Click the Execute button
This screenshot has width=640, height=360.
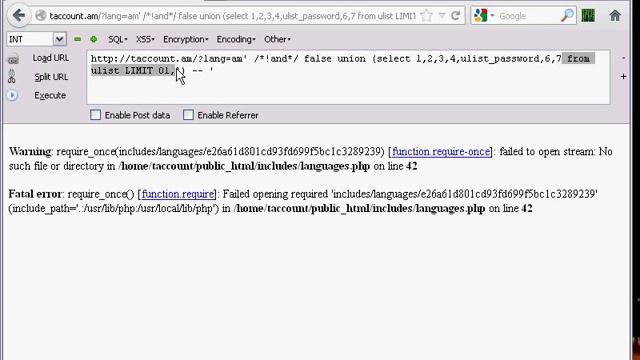click(50, 95)
